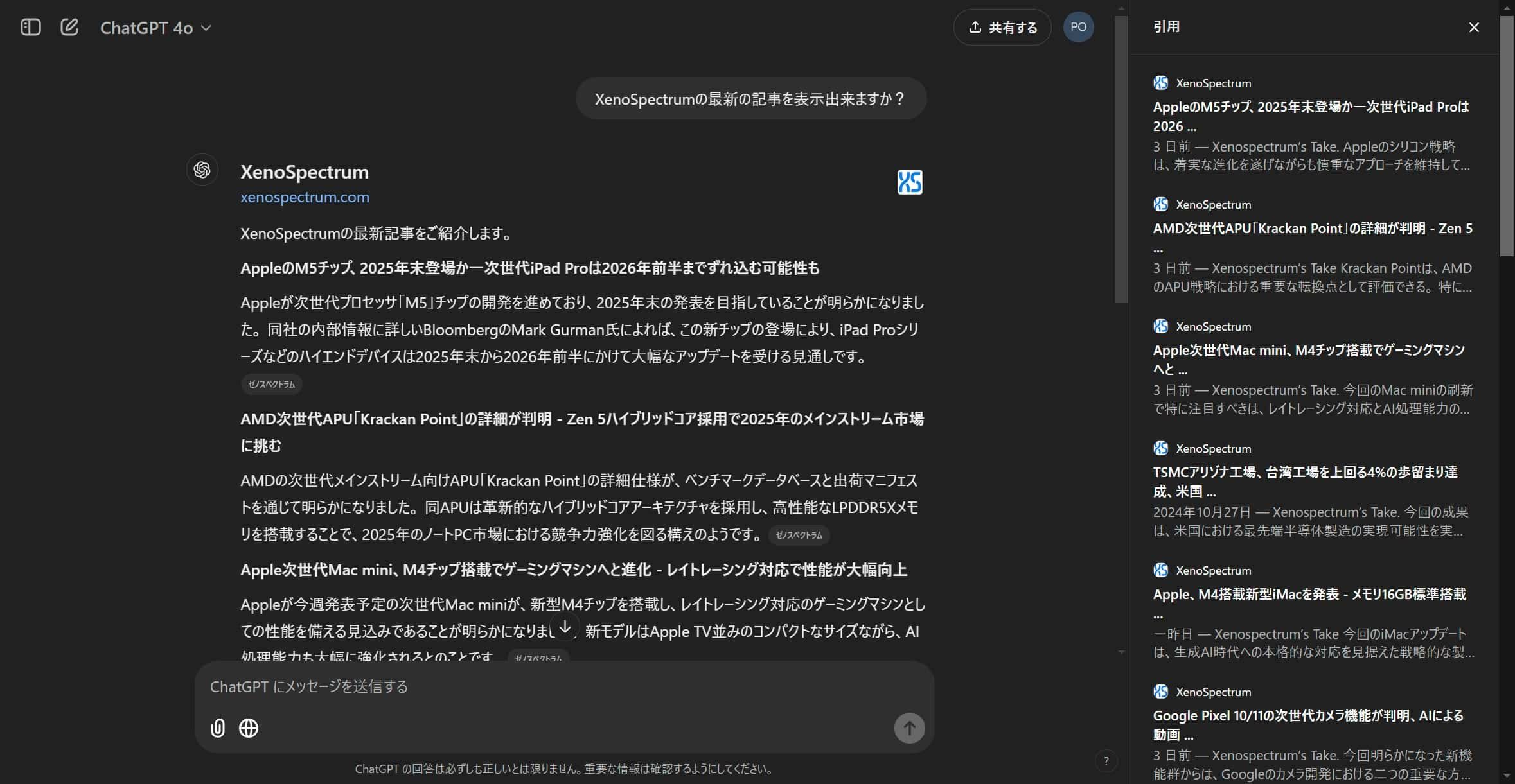Click the ゼノスペクトラム citation chip under M5 article
The height and width of the screenshot is (784, 1515).
point(271,384)
